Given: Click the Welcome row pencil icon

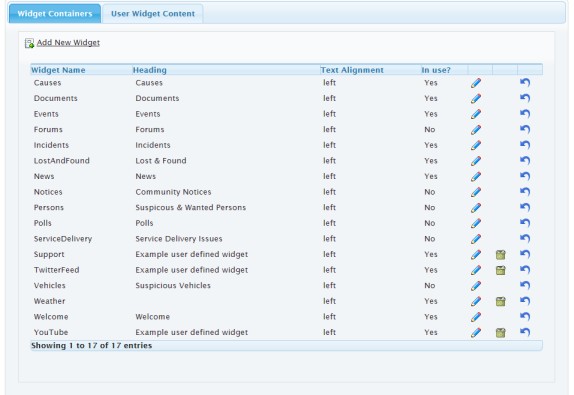Looking at the screenshot, I should (x=476, y=317).
